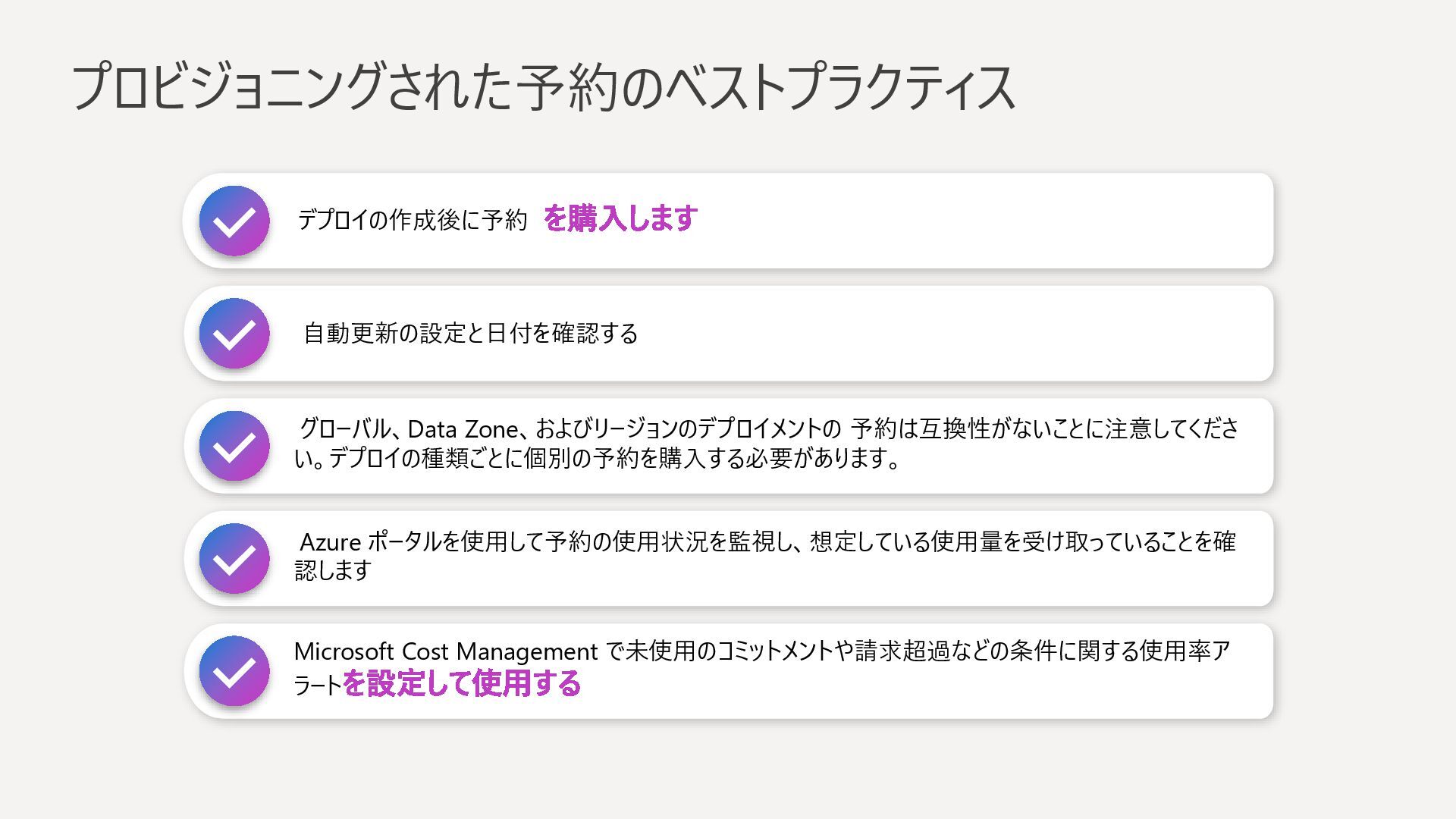Click the checkmark icon beside グローバル、Data Zone text

[234, 446]
